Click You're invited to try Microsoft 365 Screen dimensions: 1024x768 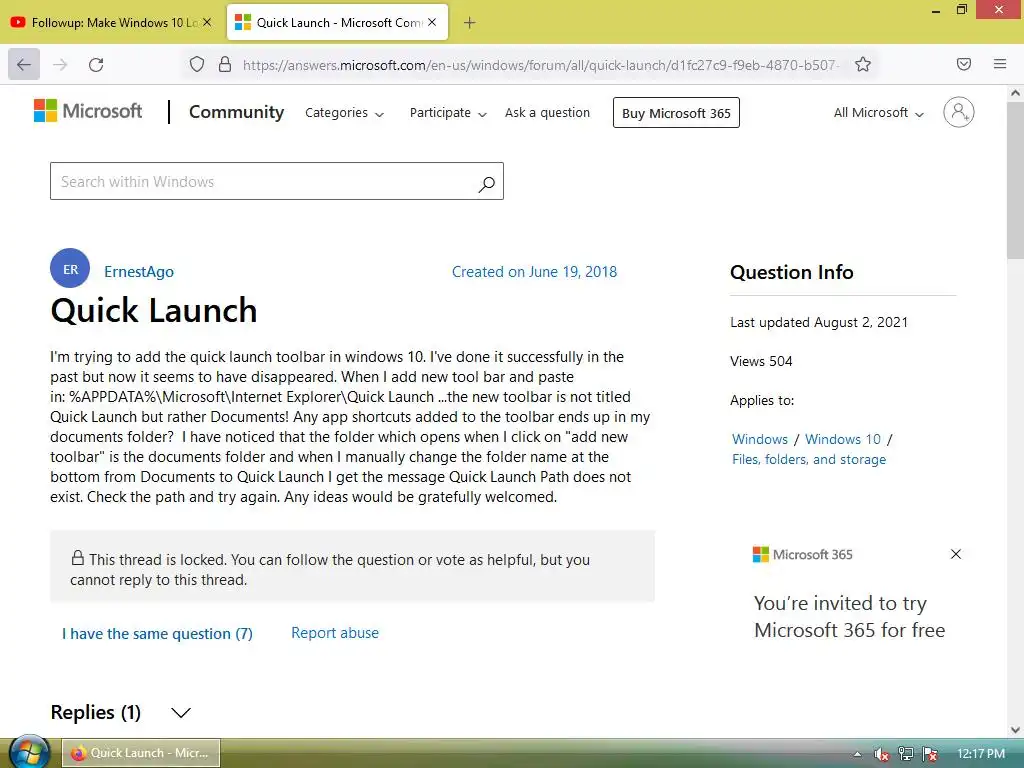point(849,616)
